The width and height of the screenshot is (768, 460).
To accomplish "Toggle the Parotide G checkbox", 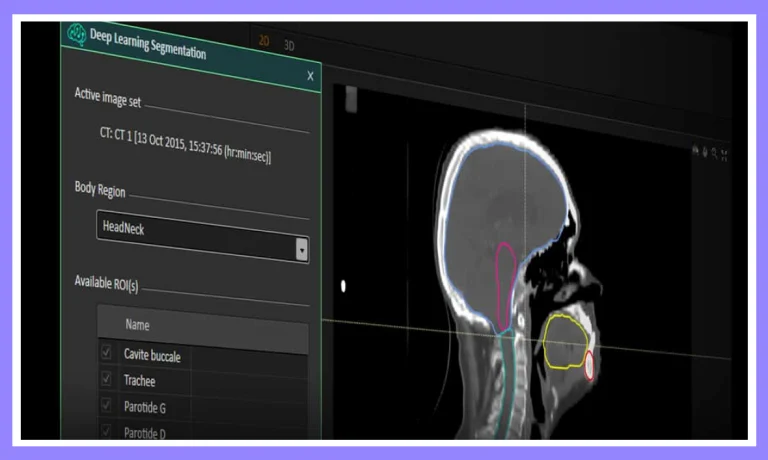I will tap(106, 405).
